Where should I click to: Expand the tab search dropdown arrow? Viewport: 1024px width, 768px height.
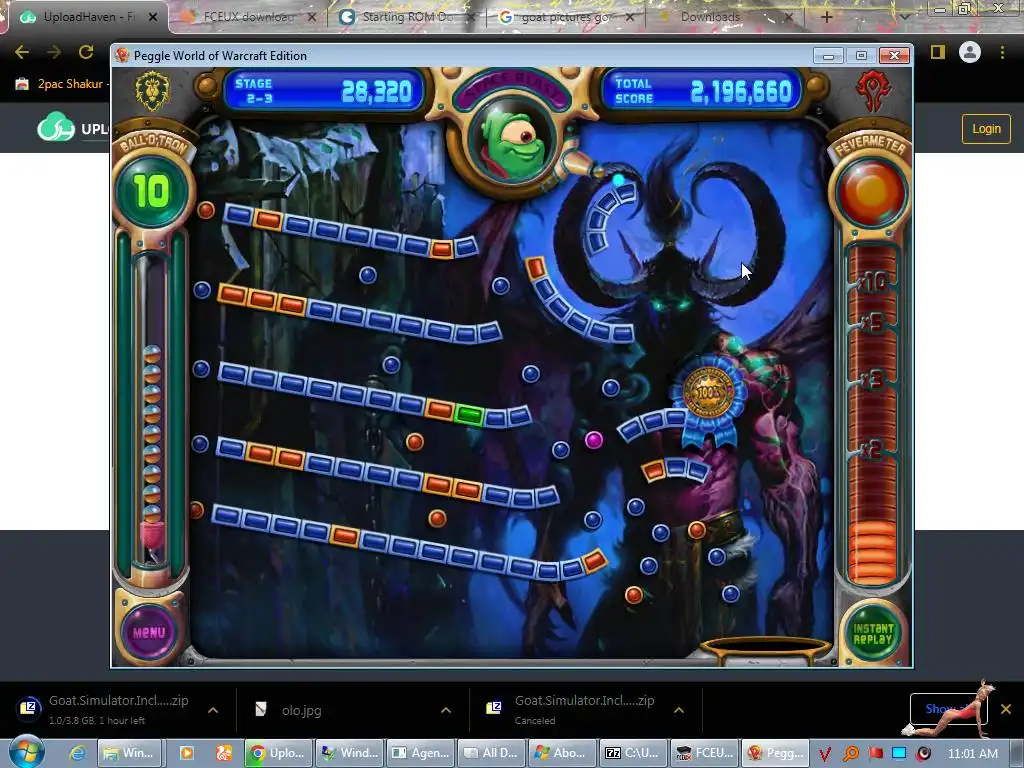(x=904, y=17)
